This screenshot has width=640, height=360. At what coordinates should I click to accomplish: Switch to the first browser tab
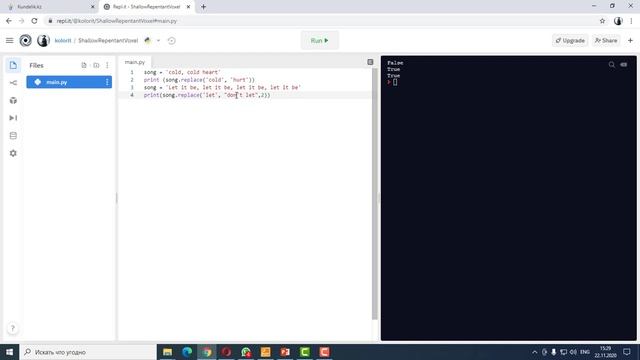[51, 7]
